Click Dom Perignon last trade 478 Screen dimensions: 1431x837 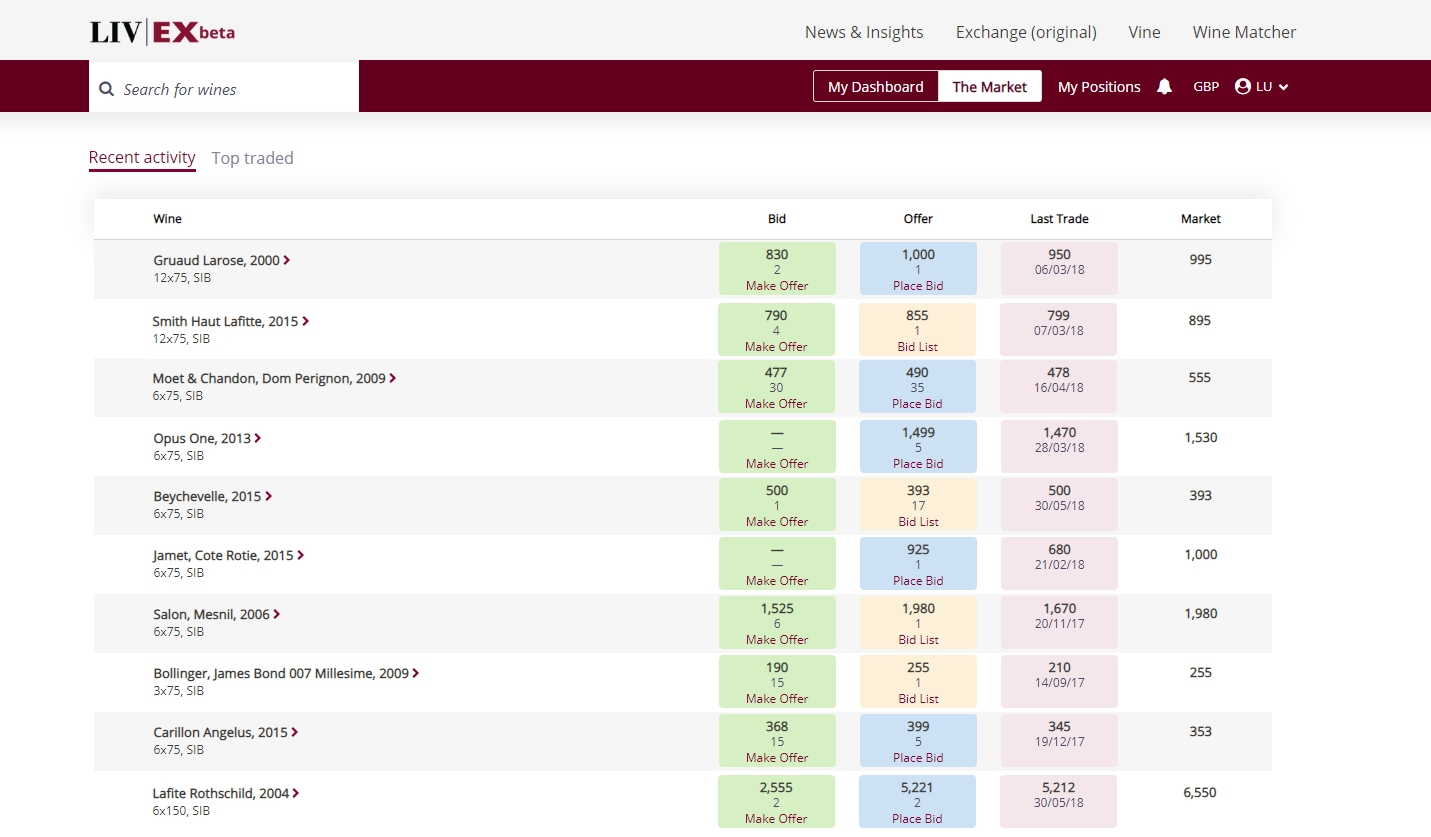1058,386
